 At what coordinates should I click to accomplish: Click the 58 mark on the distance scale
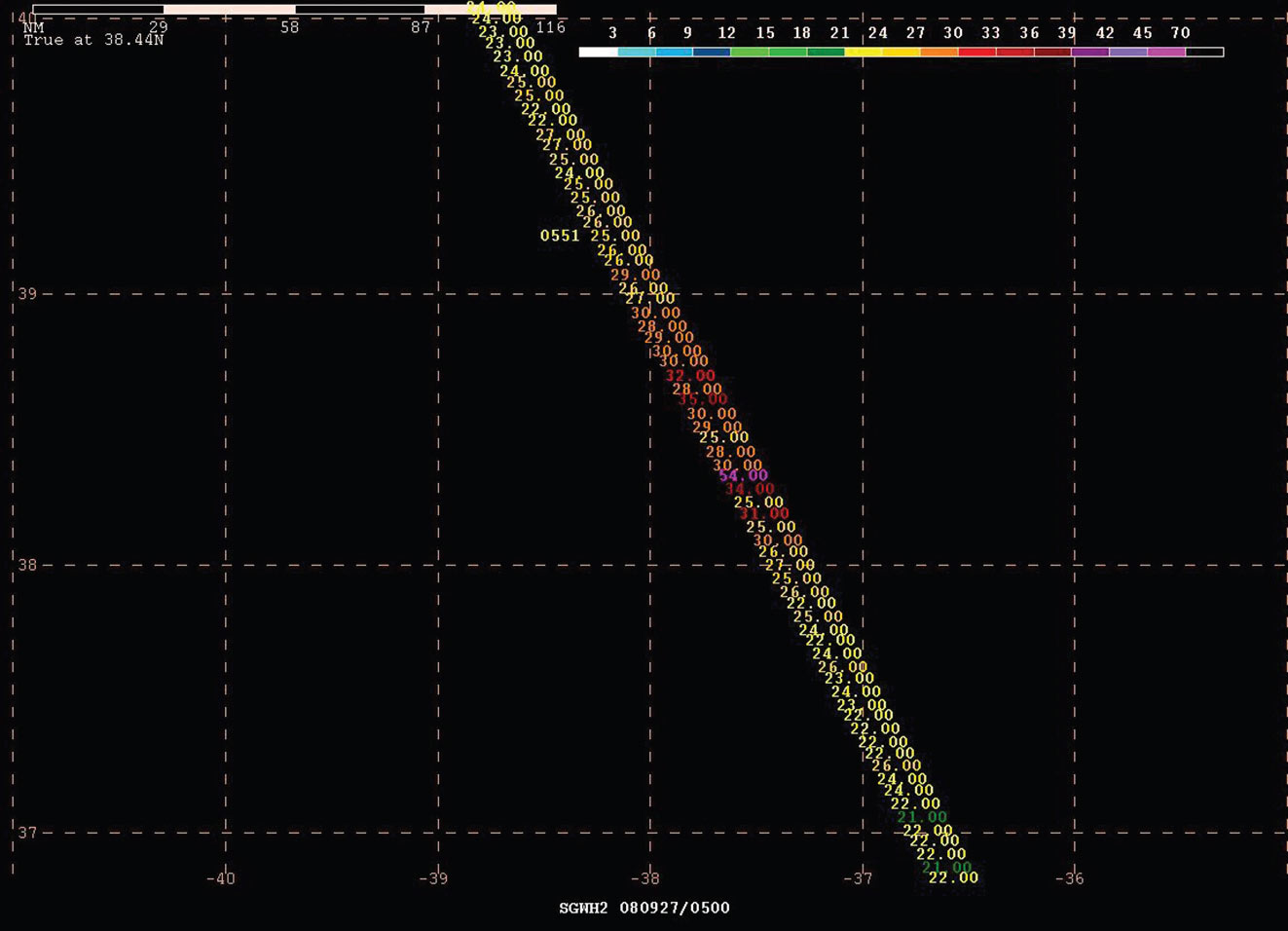coord(290,27)
